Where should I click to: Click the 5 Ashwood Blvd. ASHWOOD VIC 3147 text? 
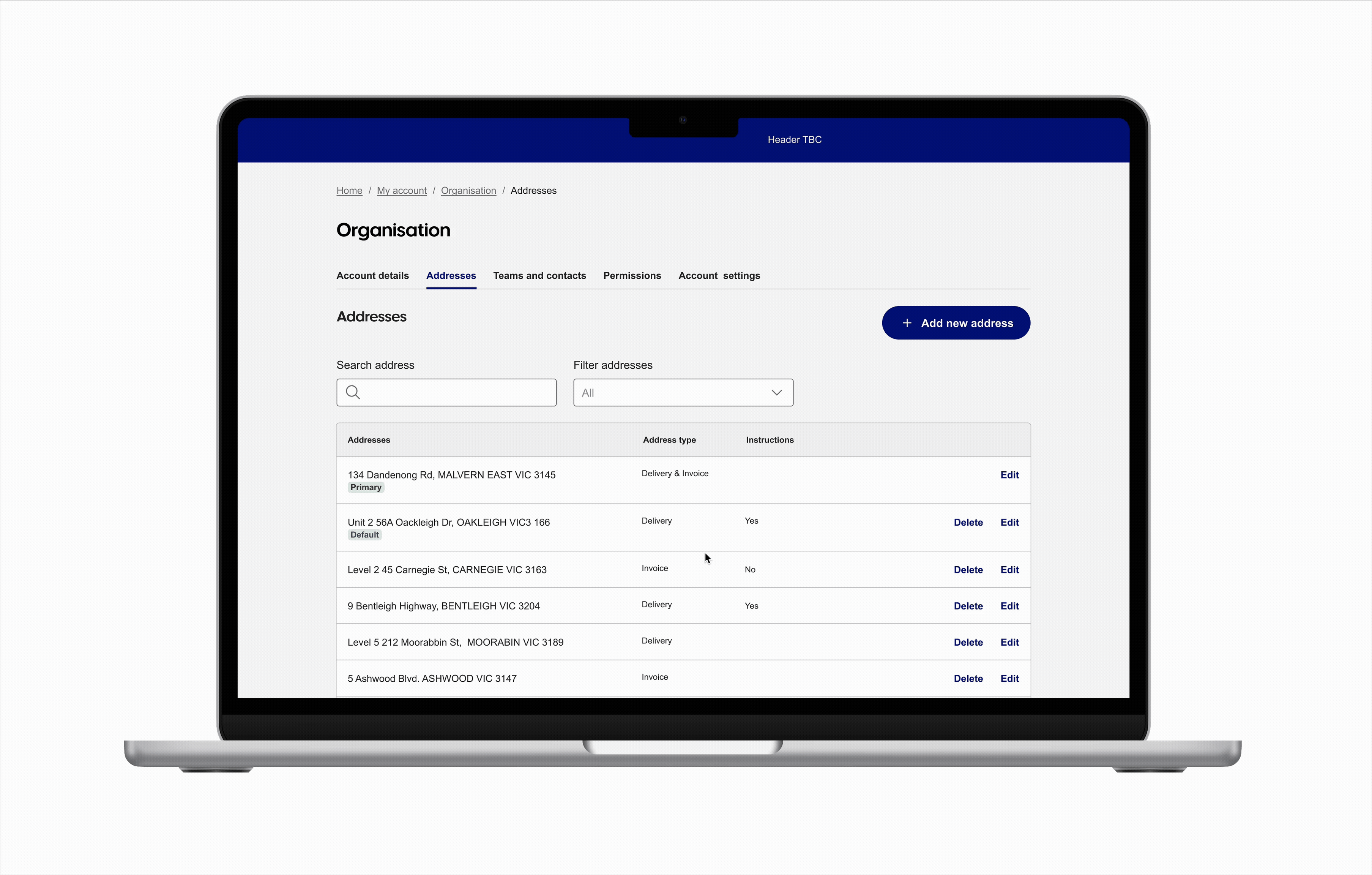tap(432, 678)
